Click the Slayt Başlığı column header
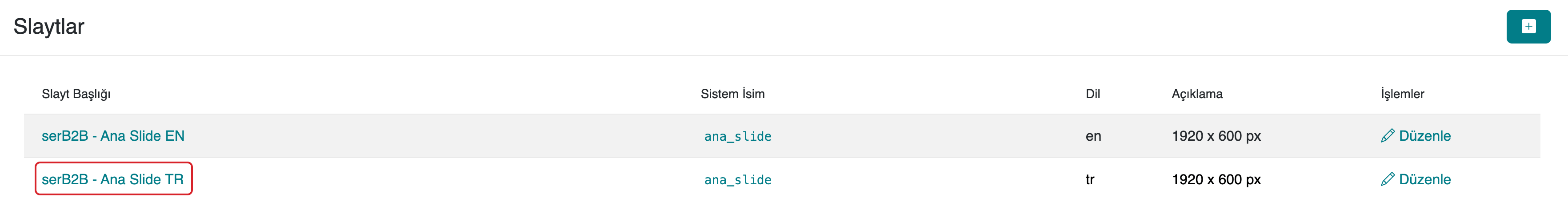The image size is (1568, 198). (x=76, y=94)
